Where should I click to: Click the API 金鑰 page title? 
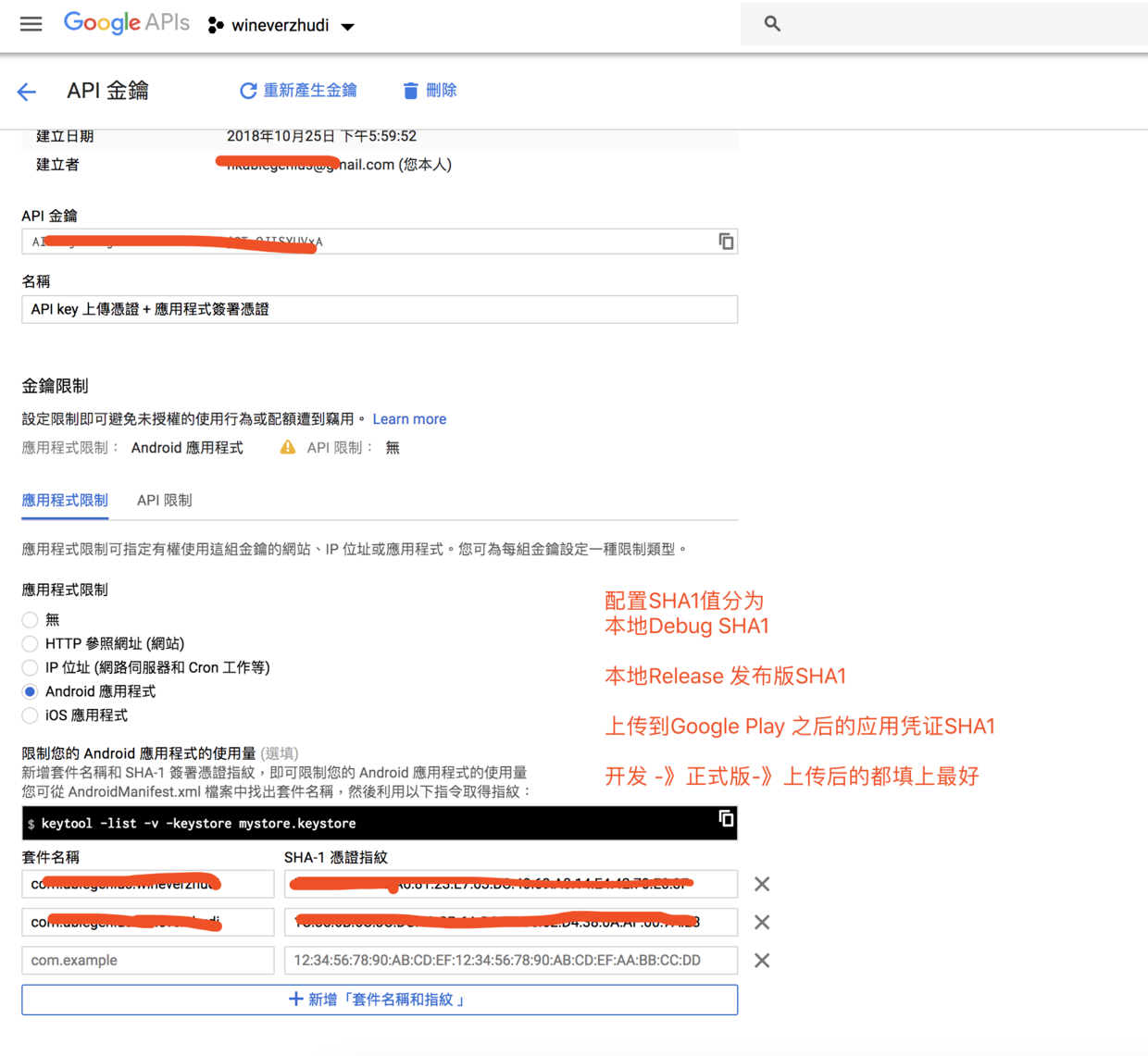pyautogui.click(x=107, y=91)
